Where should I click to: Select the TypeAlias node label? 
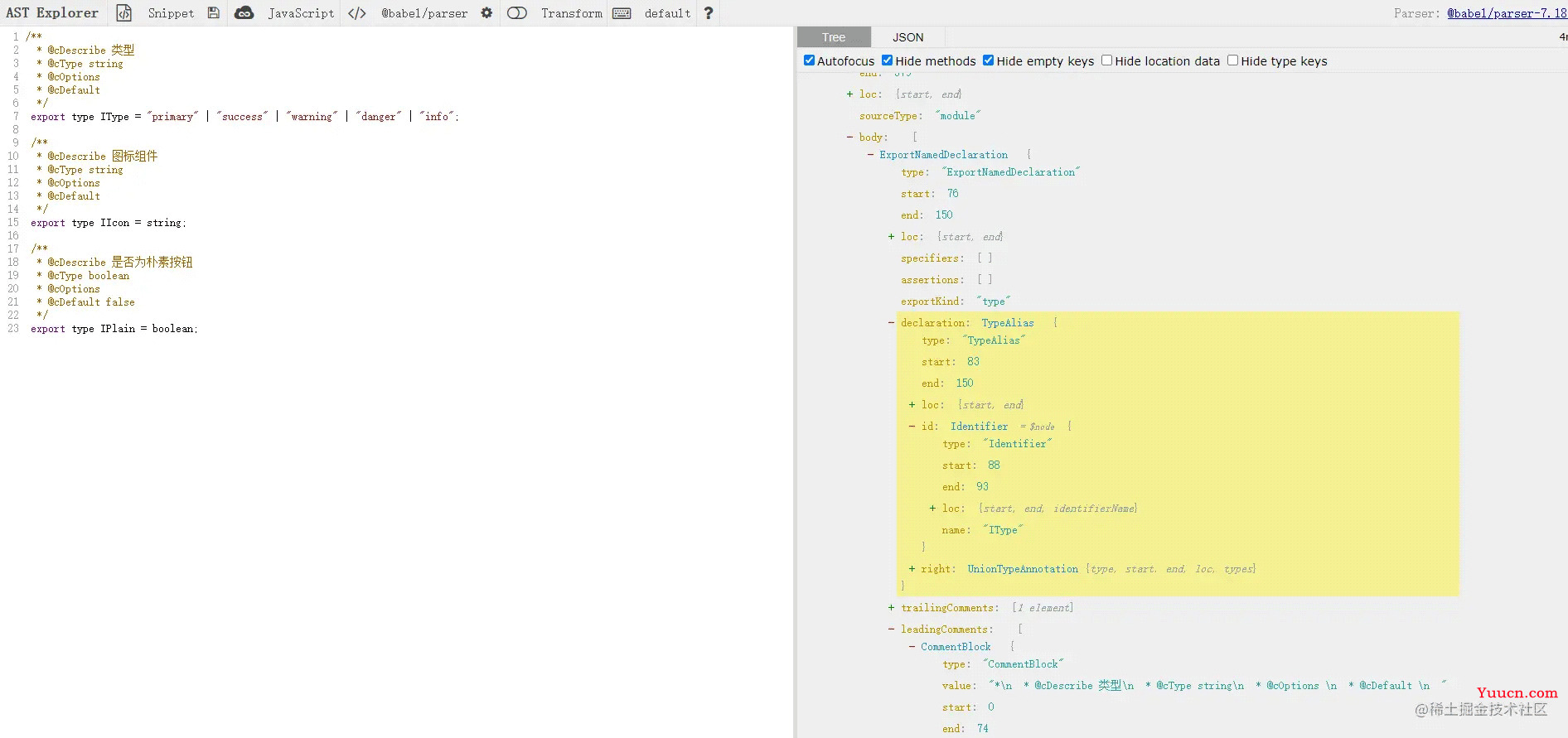1008,323
